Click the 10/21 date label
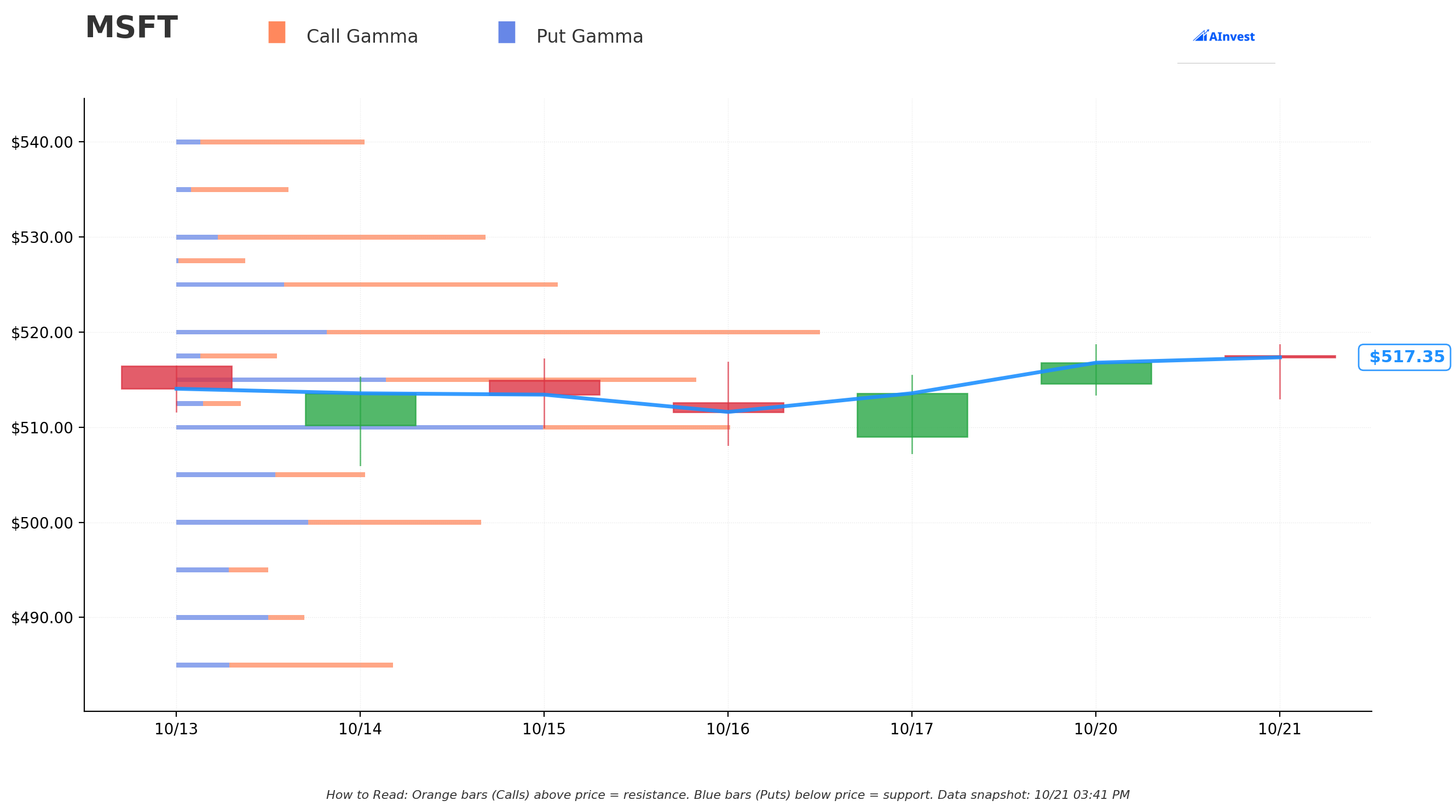 (x=1280, y=729)
